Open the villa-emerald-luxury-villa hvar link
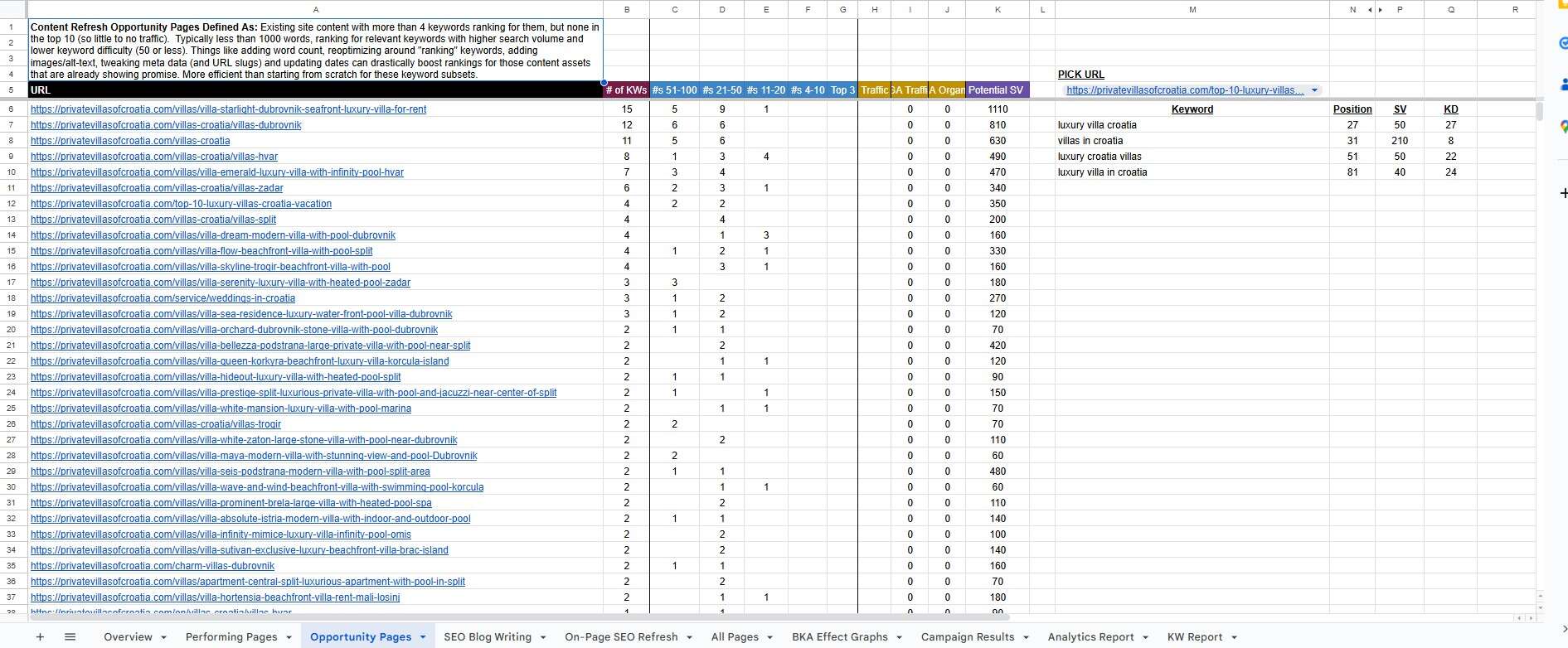The image size is (1568, 648). tap(217, 172)
